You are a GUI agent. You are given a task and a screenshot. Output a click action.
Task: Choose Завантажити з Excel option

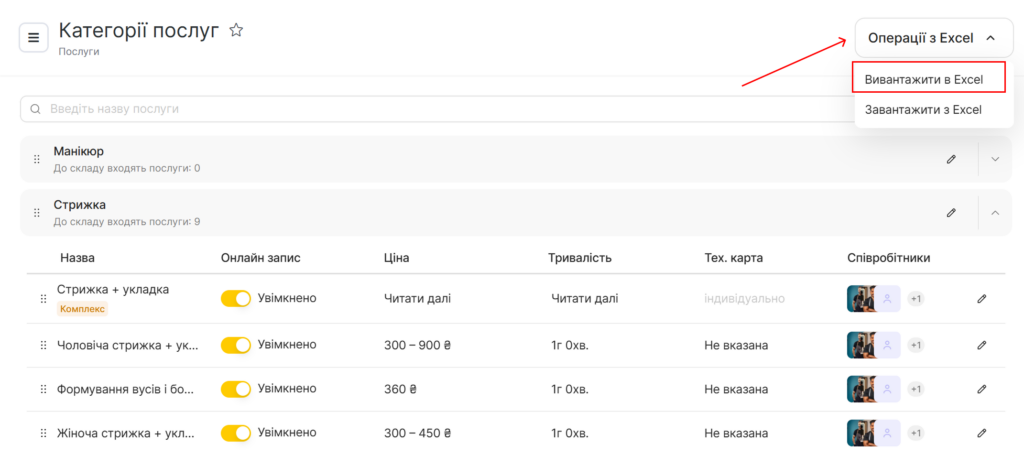pos(924,109)
